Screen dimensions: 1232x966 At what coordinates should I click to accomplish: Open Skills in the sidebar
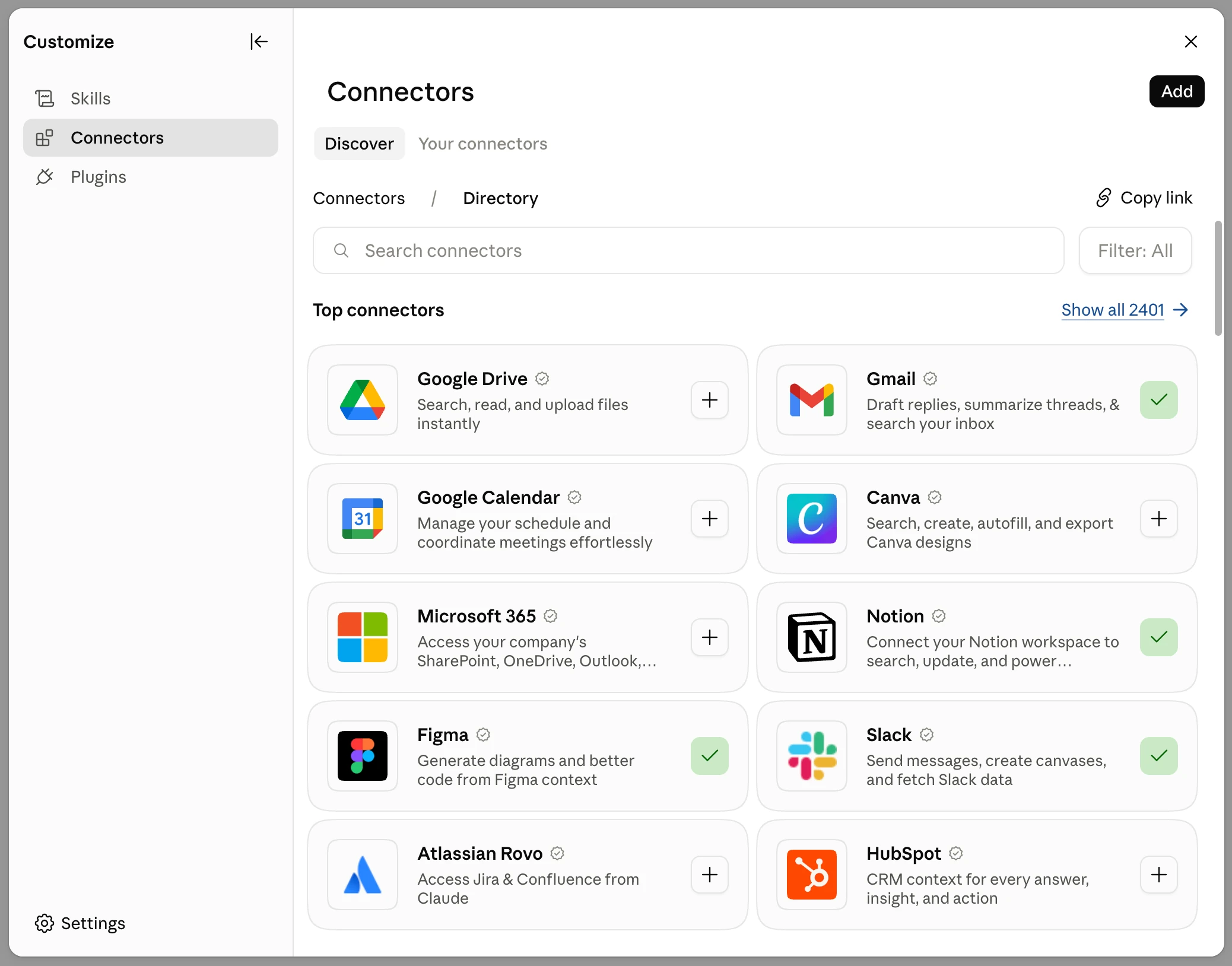pyautogui.click(x=151, y=98)
